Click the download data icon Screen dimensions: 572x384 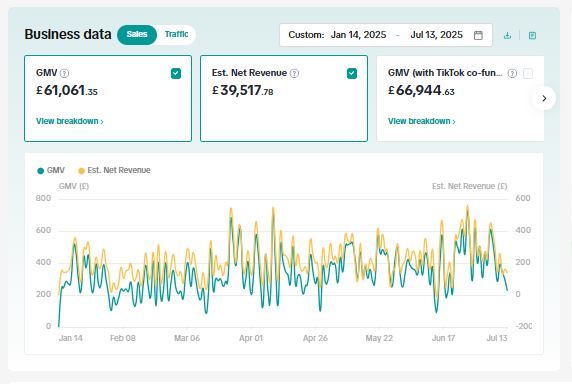507,35
